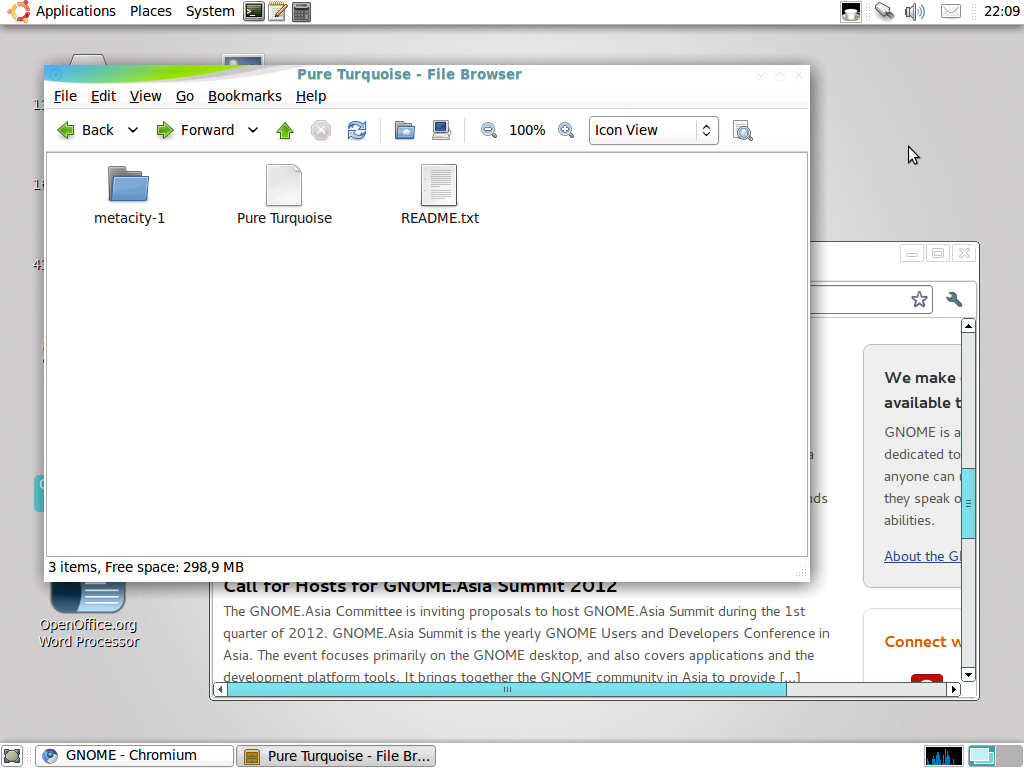1024x768 pixels.
Task: Select the metacity-1 folder icon
Action: (x=129, y=184)
